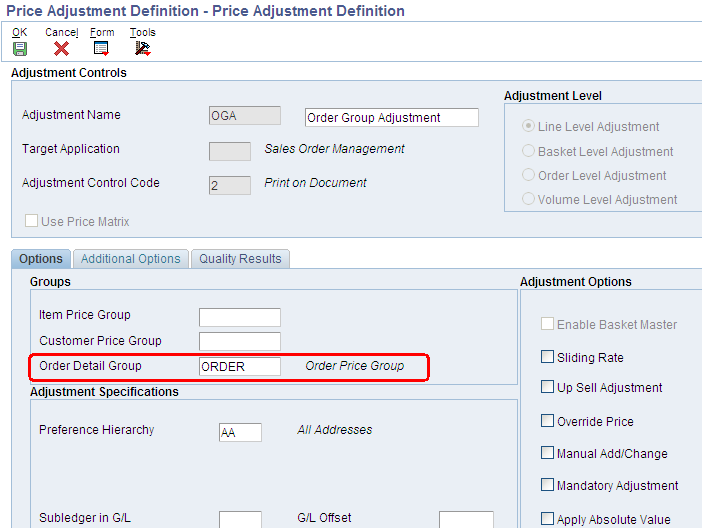Click the OK save disk icon
The image size is (702, 528).
[x=20, y=48]
